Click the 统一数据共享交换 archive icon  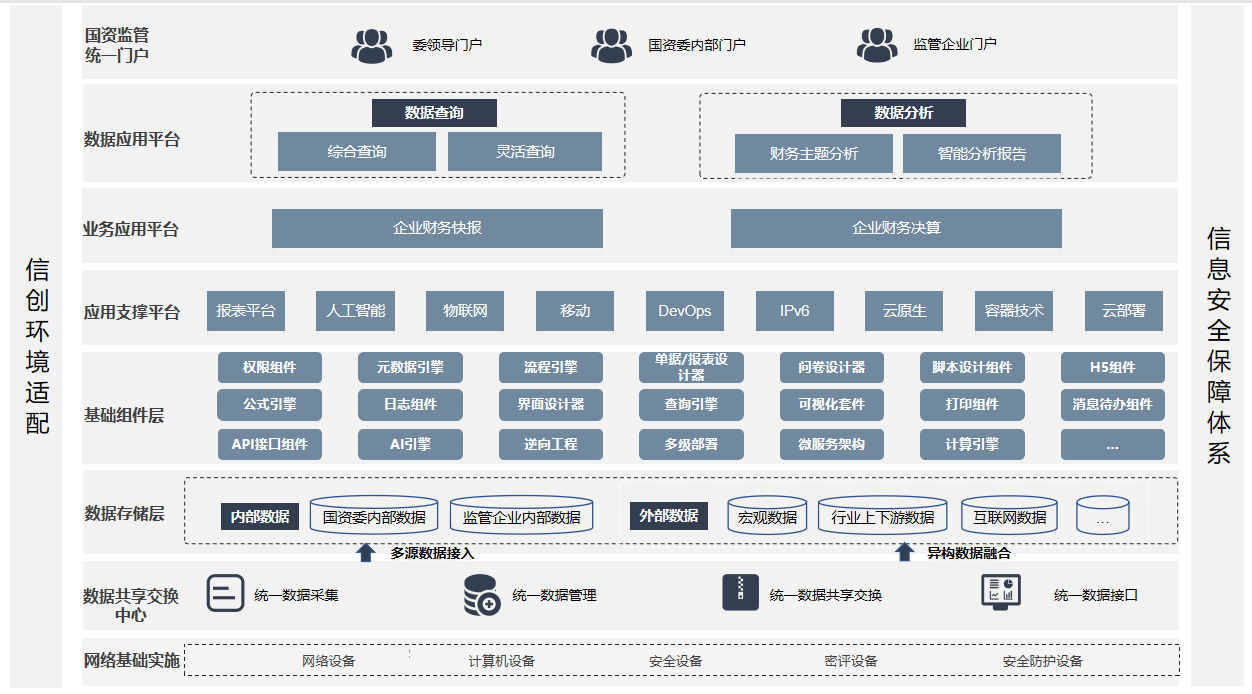click(741, 592)
